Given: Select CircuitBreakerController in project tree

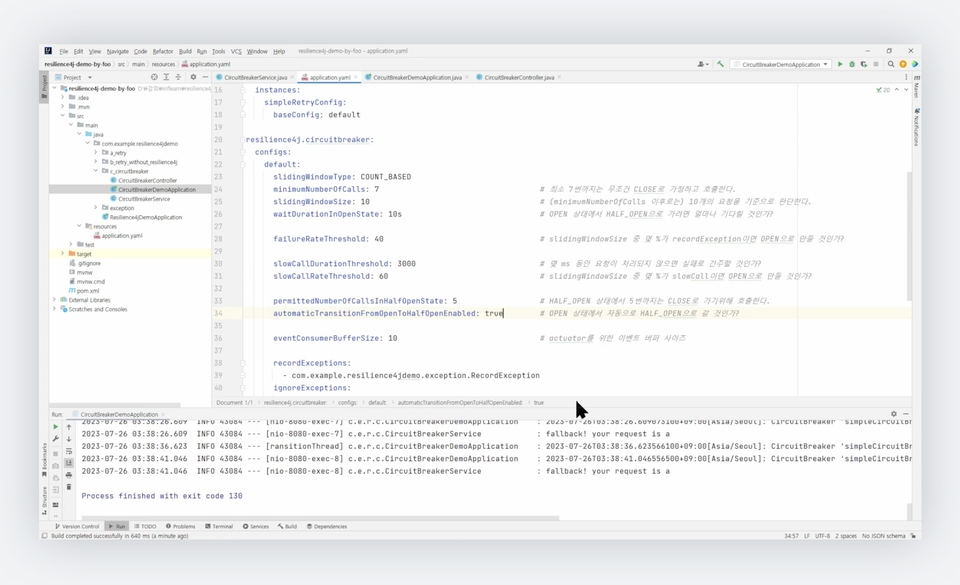Looking at the screenshot, I should 148,181.
